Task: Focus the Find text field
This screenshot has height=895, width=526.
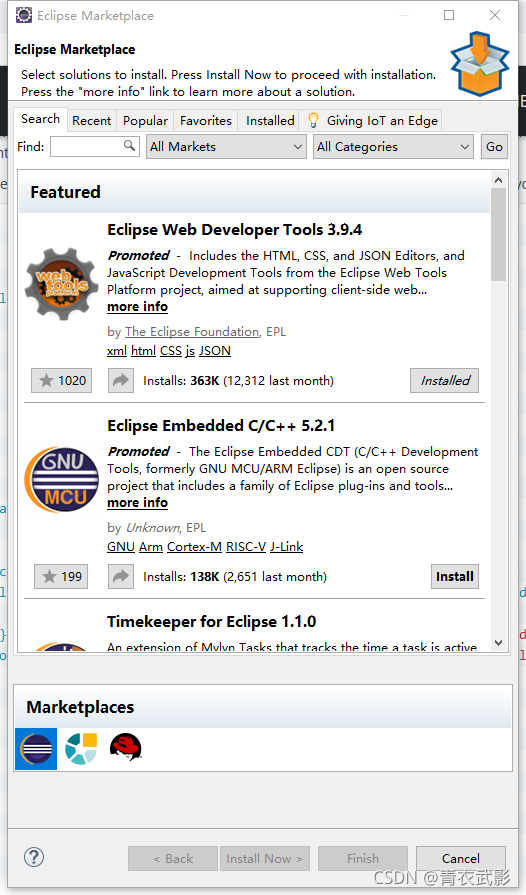Action: coord(95,147)
